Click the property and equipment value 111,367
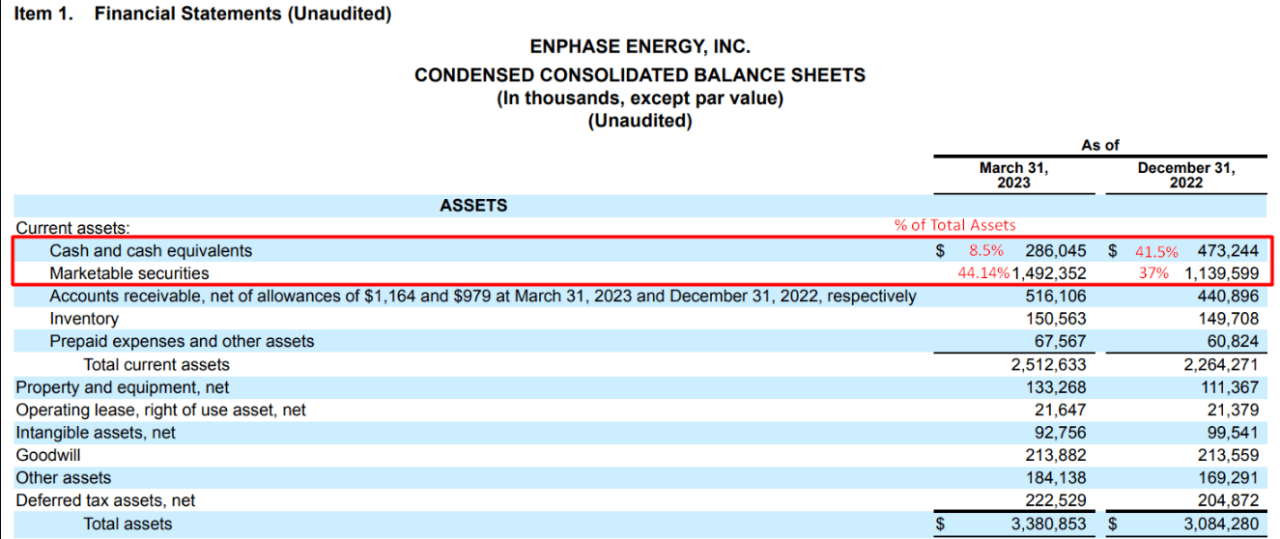 pyautogui.click(x=1227, y=388)
